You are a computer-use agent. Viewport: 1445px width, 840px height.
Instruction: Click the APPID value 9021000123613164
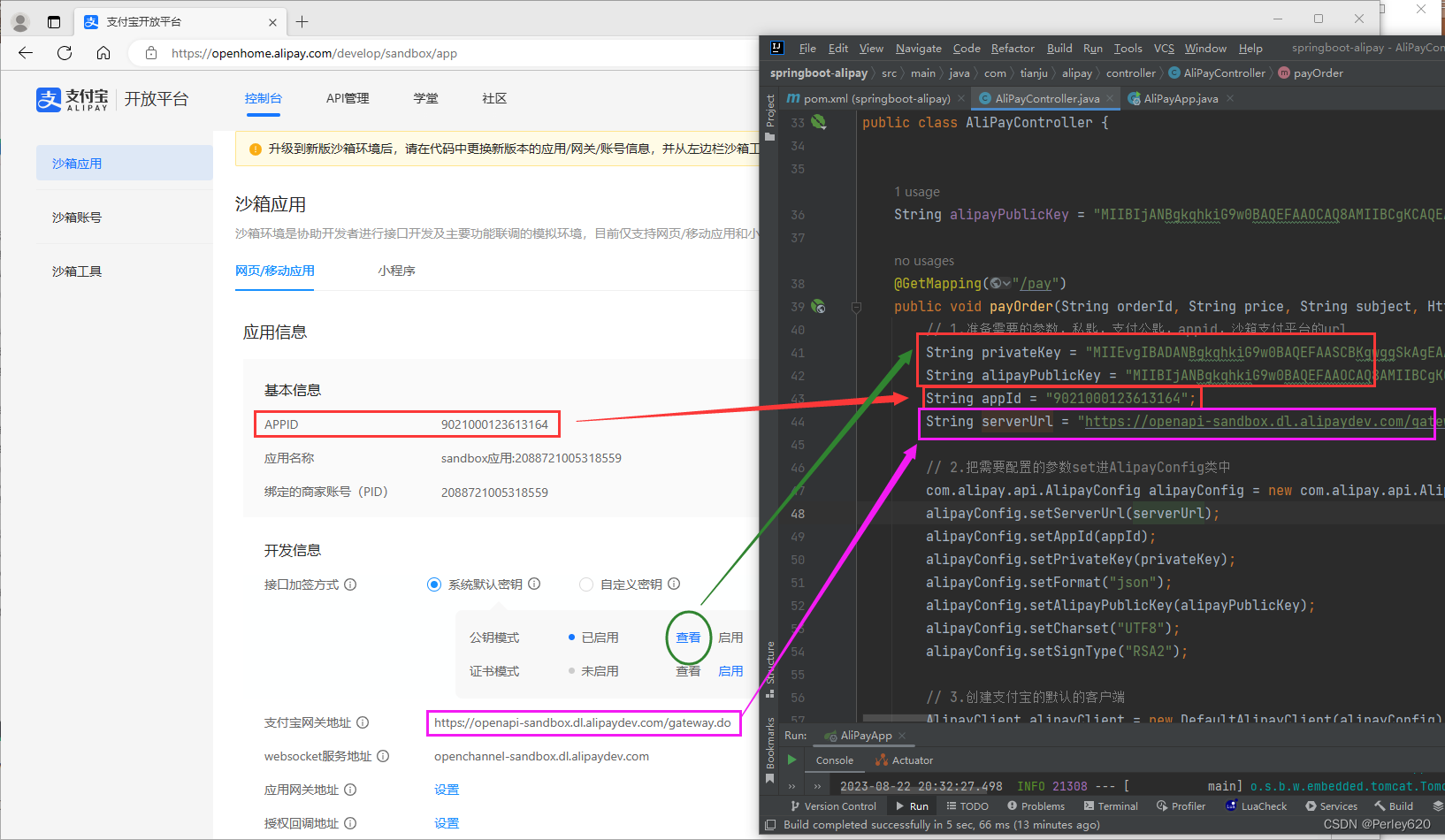pos(494,424)
